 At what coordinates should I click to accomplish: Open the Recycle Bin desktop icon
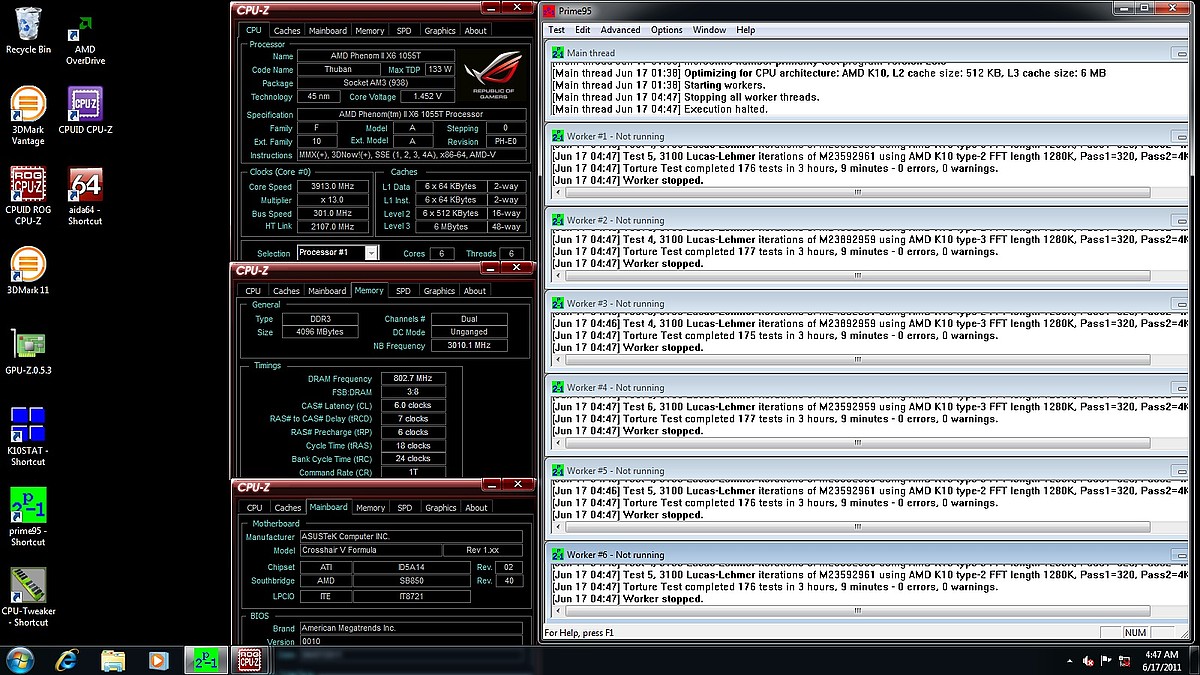pos(28,31)
